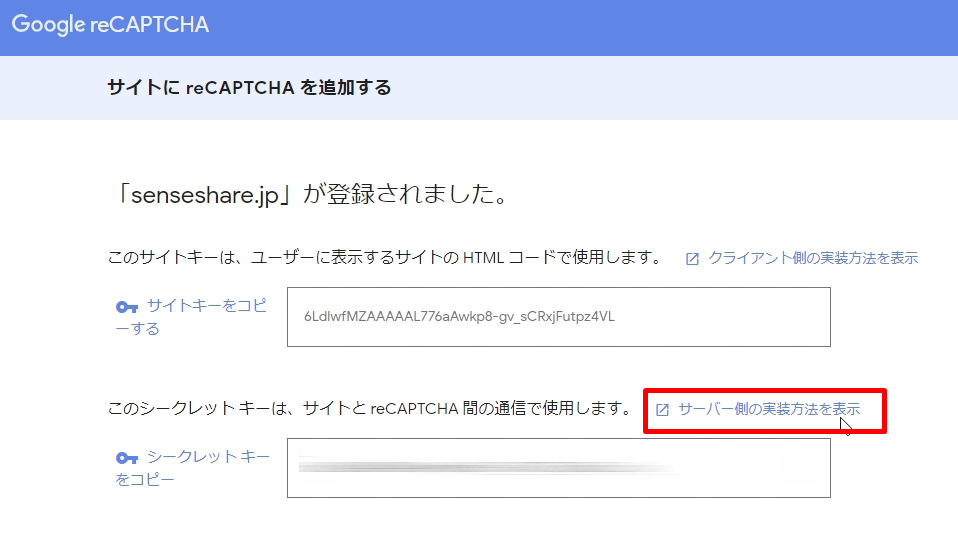Click external-link icon beside クライアント側の実装方法
This screenshot has height=539, width=958.
click(692, 259)
